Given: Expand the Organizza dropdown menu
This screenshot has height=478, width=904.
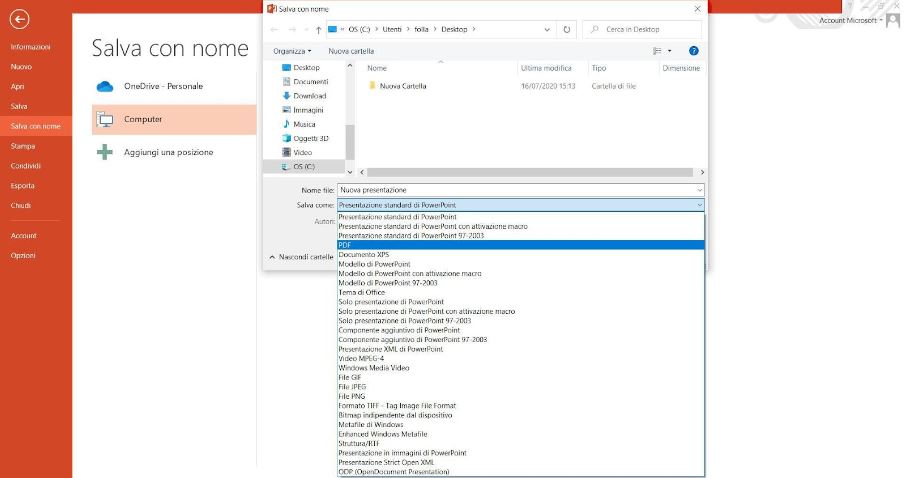Looking at the screenshot, I should point(292,50).
